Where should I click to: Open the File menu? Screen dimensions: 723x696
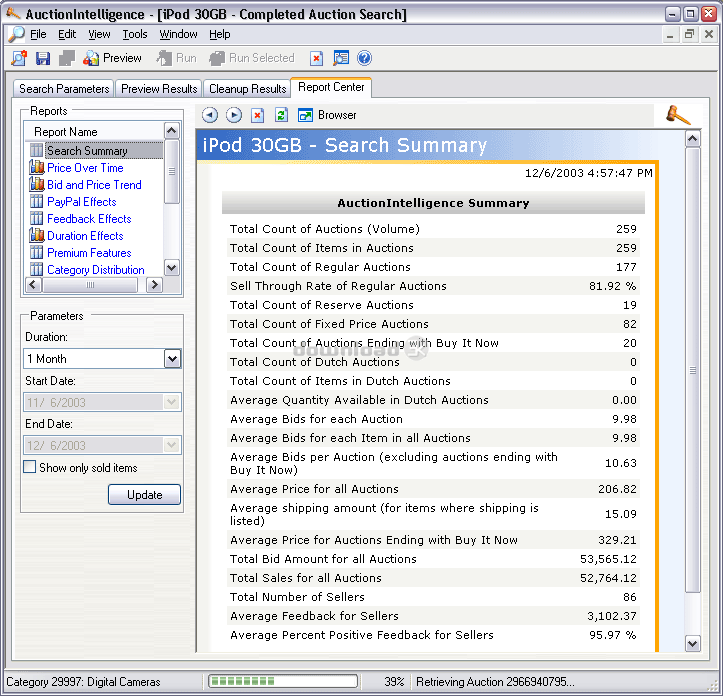click(38, 35)
